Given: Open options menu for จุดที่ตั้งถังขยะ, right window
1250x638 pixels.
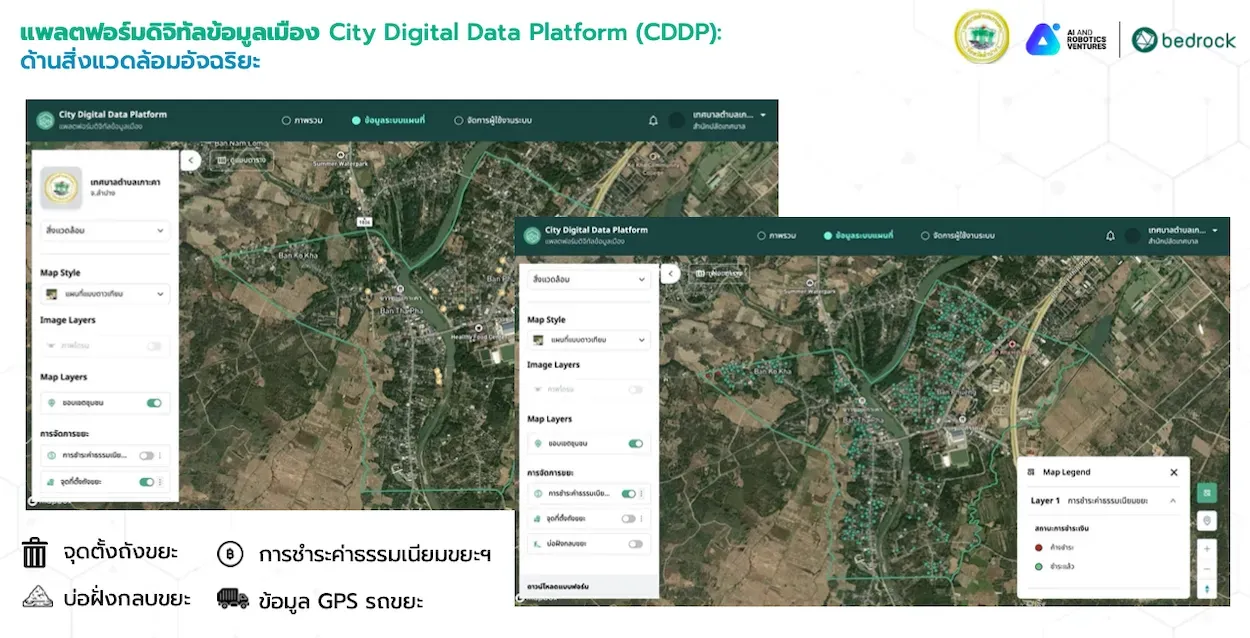Looking at the screenshot, I should [641, 519].
